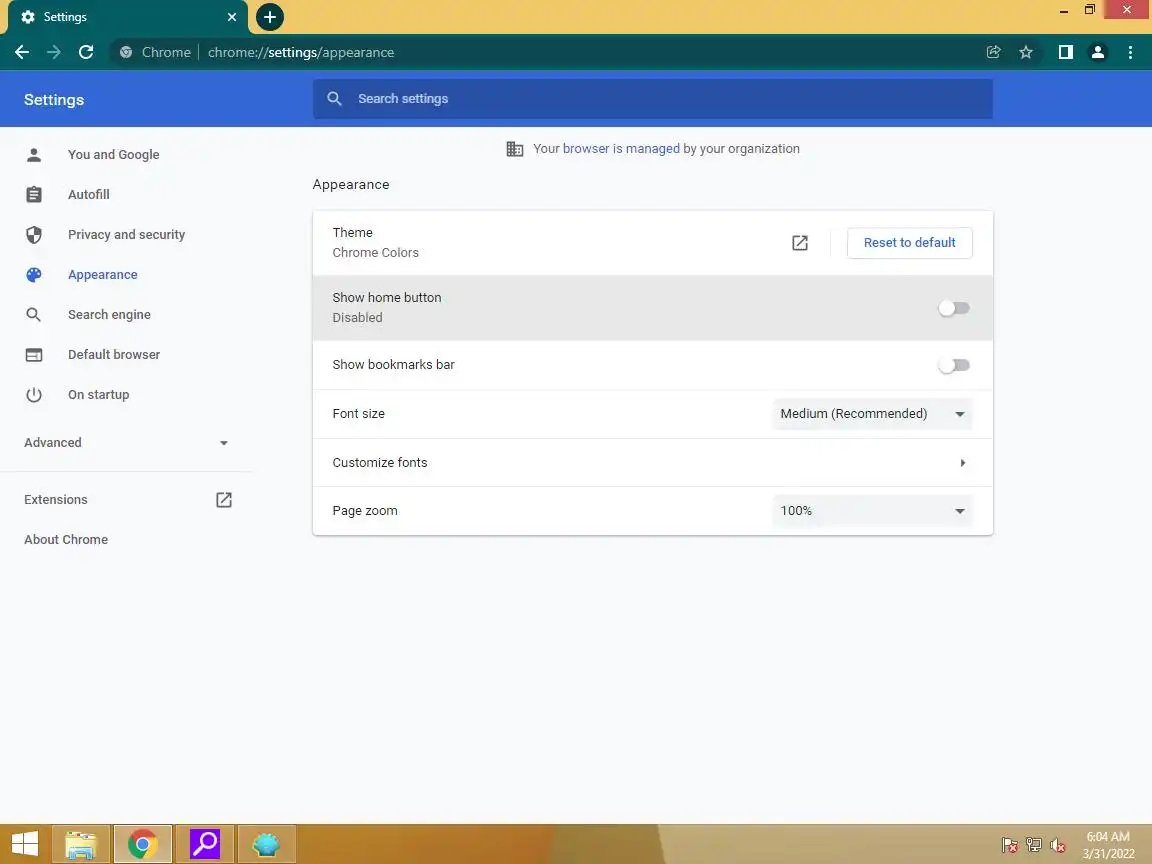Open the Extensions link
This screenshot has width=1152, height=864.
[x=56, y=500]
